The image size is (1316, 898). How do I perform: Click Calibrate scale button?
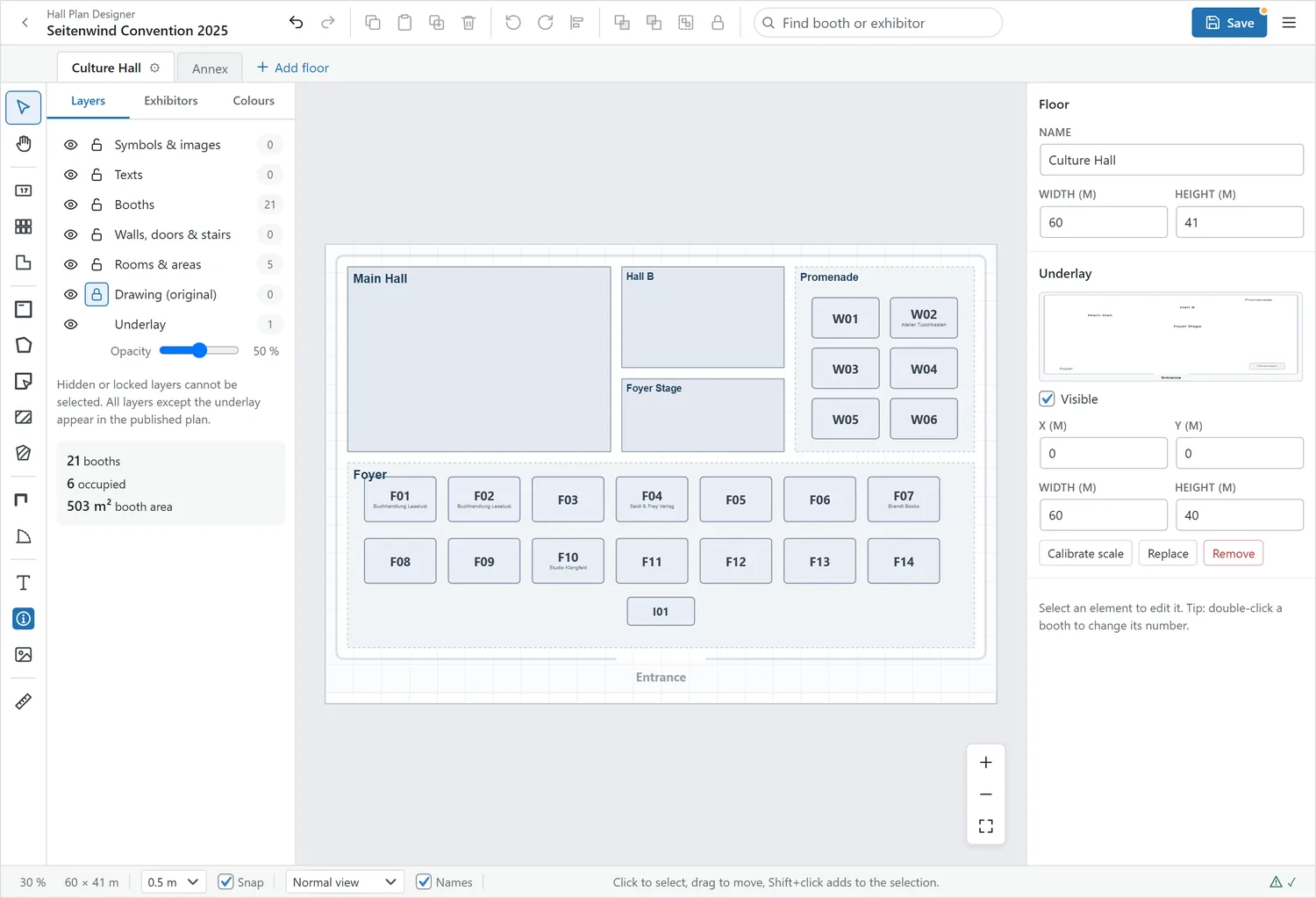click(x=1085, y=554)
